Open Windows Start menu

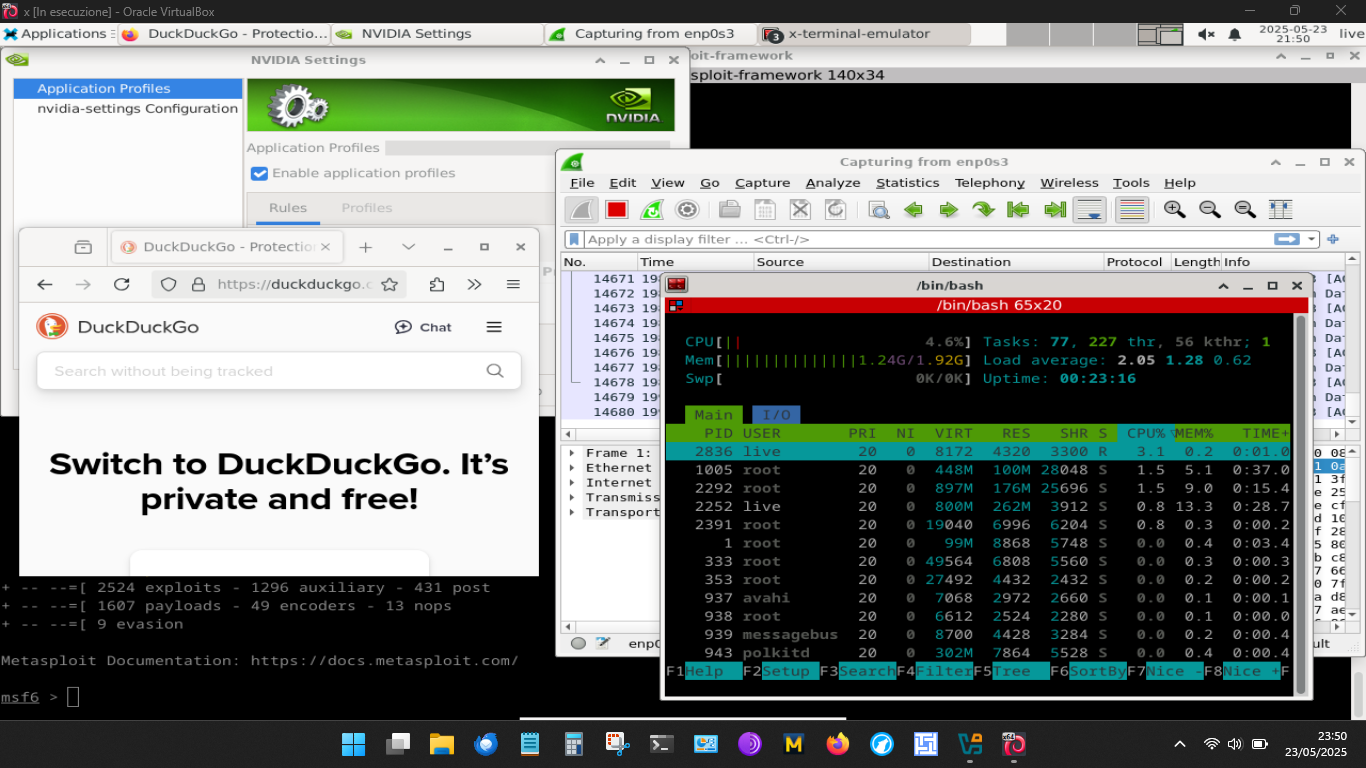(353, 744)
